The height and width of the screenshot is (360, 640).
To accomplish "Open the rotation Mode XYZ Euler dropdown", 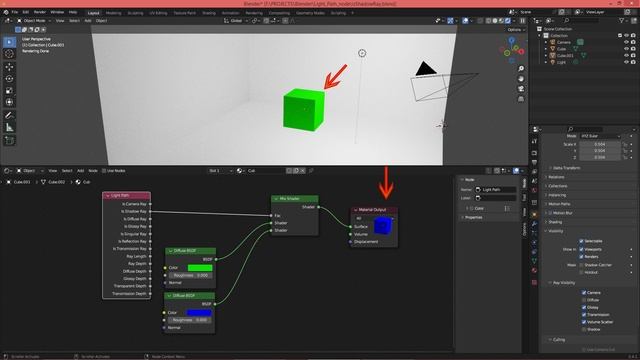I will point(600,136).
